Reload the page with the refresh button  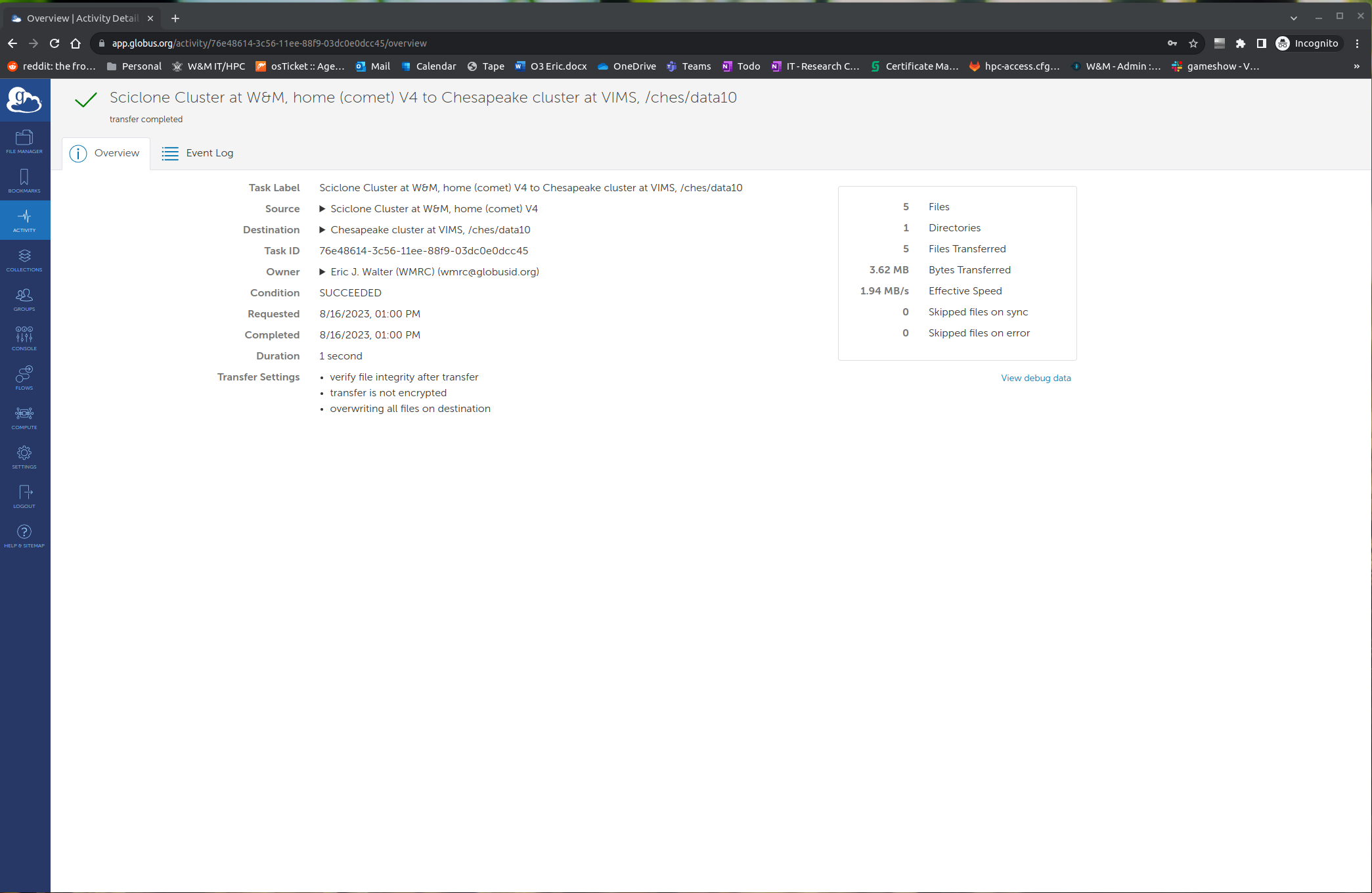pyautogui.click(x=55, y=43)
